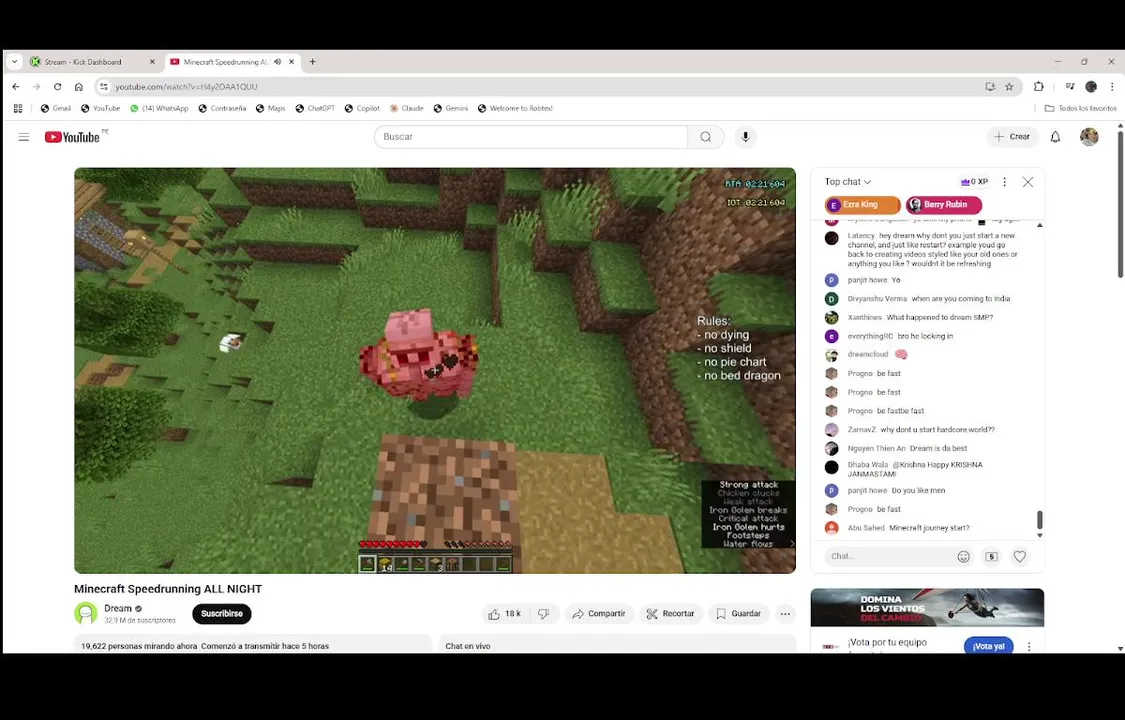The height and width of the screenshot is (720, 1125).
Task: Like the video with thumbs up
Action: tap(504, 614)
